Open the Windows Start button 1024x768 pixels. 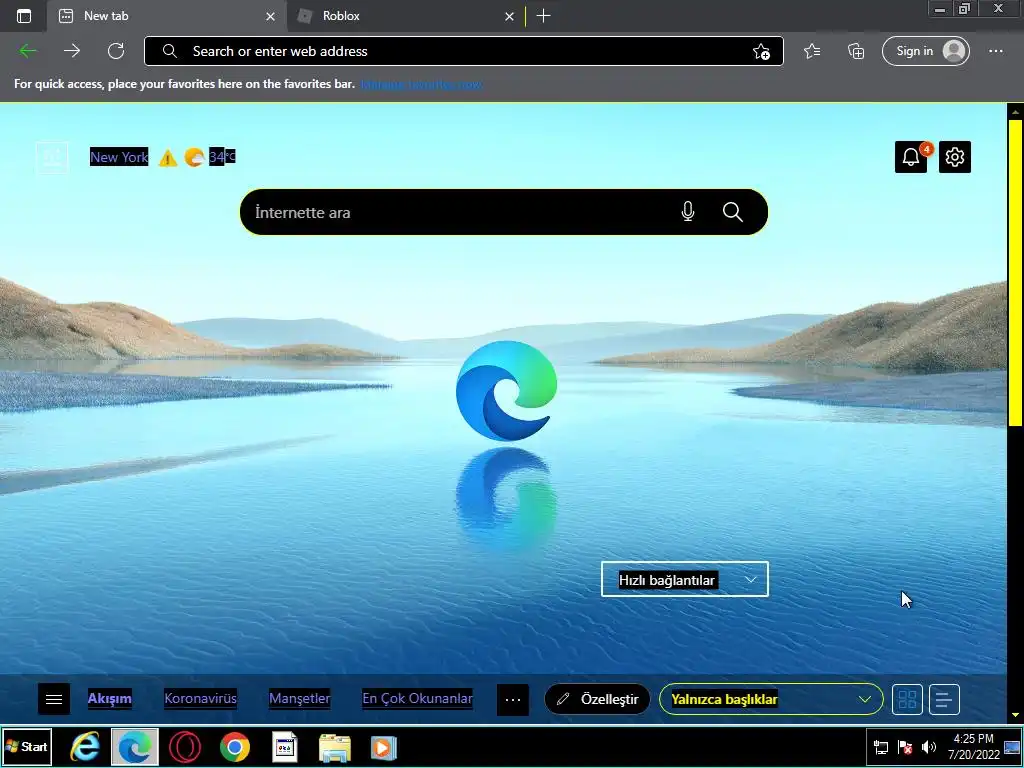point(27,746)
